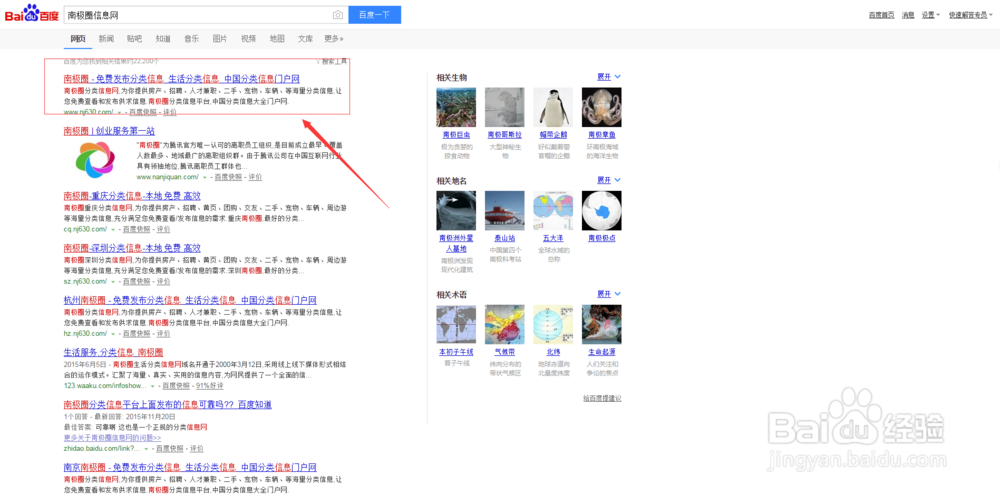Open the 视频 tab

[248, 39]
